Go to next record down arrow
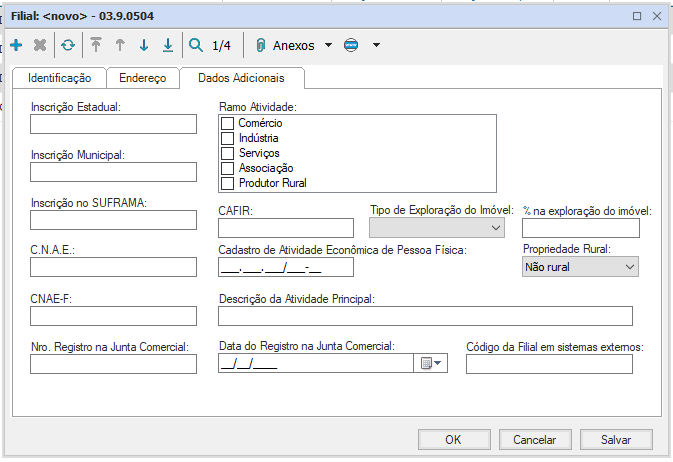The image size is (673, 462). [x=144, y=45]
